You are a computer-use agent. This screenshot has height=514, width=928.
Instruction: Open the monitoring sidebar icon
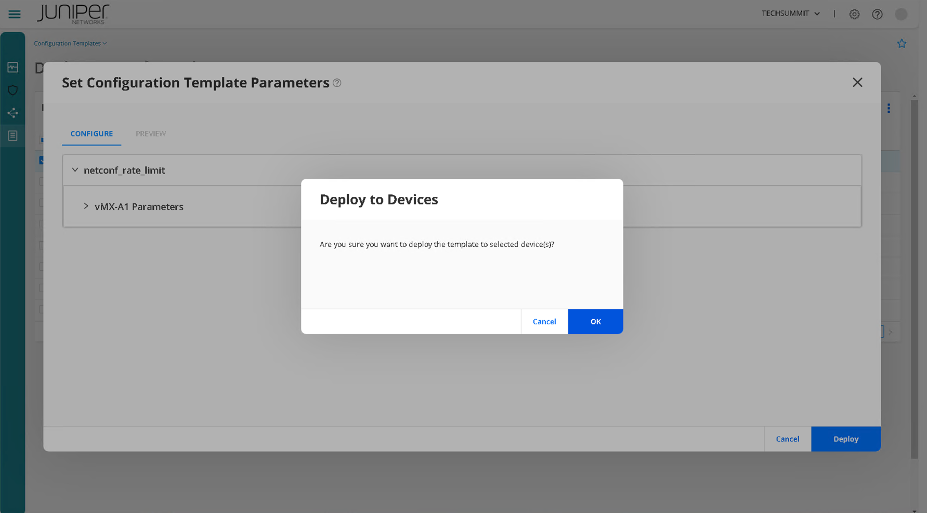(12, 68)
